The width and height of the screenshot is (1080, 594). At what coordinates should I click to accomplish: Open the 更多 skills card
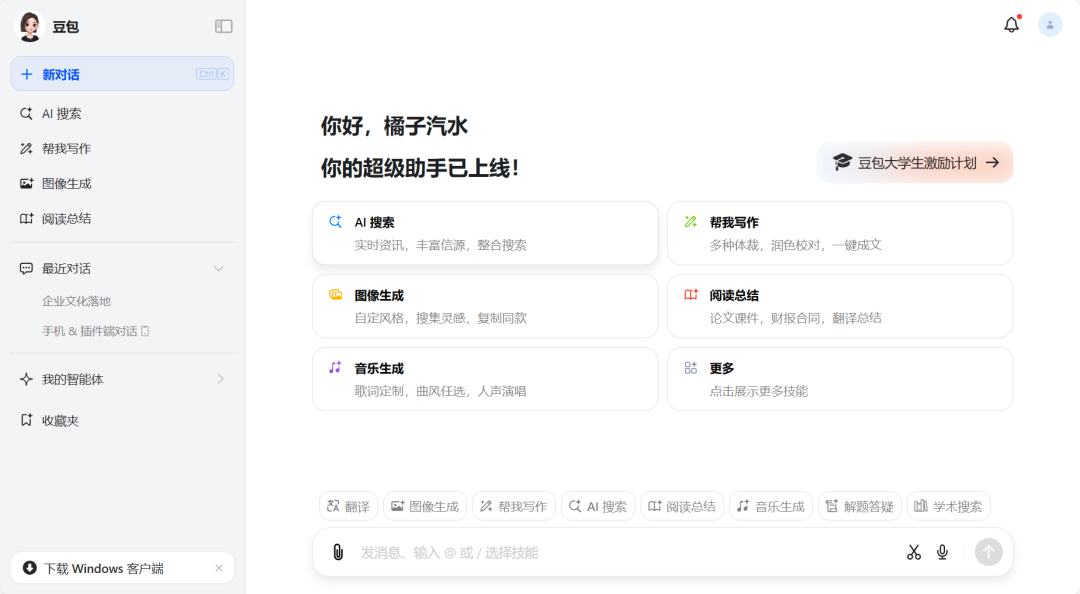(x=840, y=379)
